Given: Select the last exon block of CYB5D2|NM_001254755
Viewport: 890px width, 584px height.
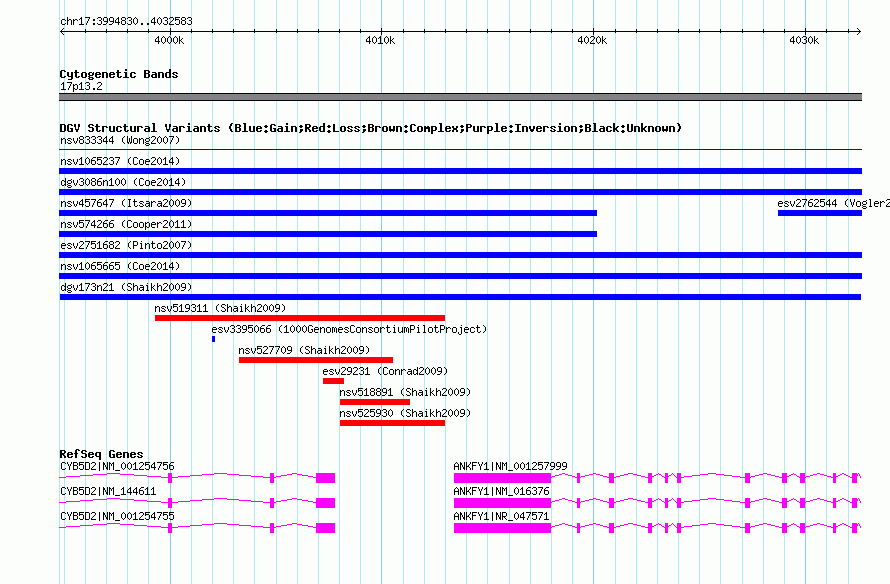Looking at the screenshot, I should (325, 528).
